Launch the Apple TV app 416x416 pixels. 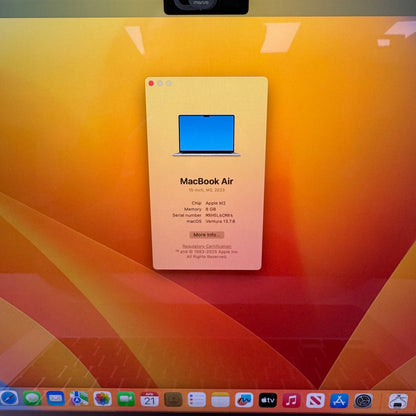pos(268,400)
